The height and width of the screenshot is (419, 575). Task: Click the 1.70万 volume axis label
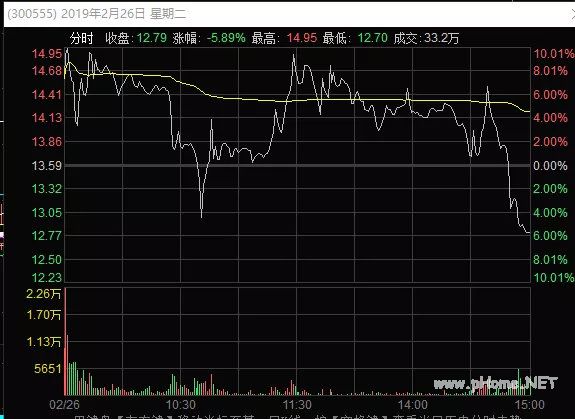point(44,315)
